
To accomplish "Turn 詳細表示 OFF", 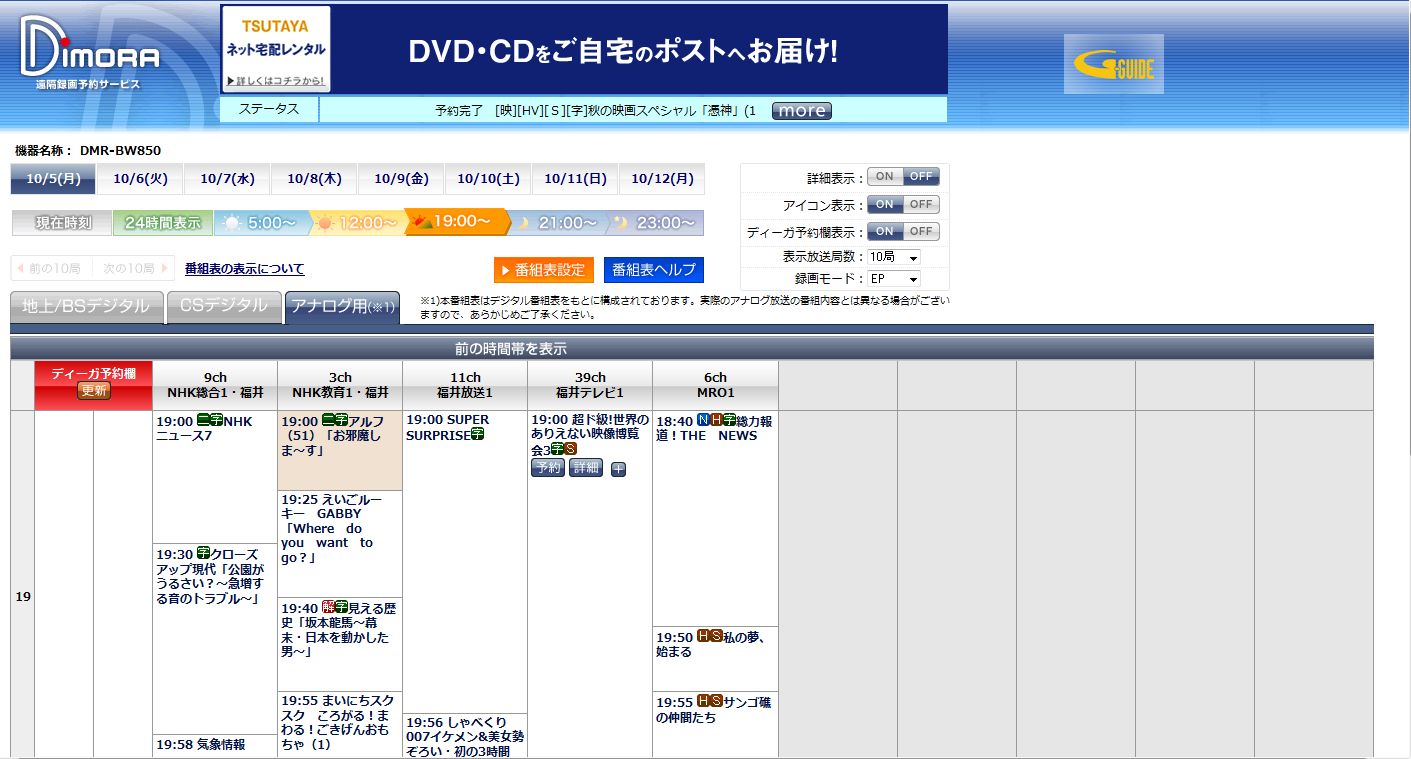I will click(921, 176).
